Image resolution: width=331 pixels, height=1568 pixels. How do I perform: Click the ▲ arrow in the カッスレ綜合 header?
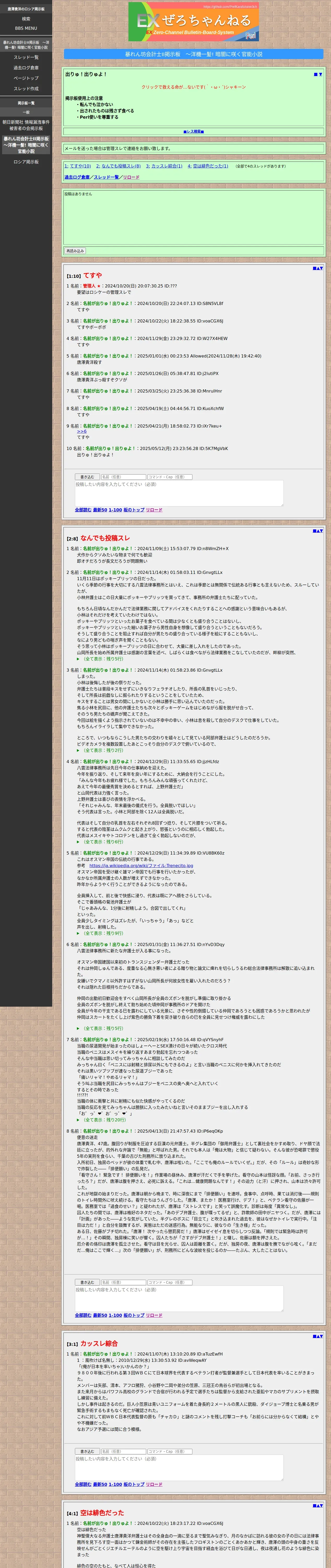pos(318,1336)
